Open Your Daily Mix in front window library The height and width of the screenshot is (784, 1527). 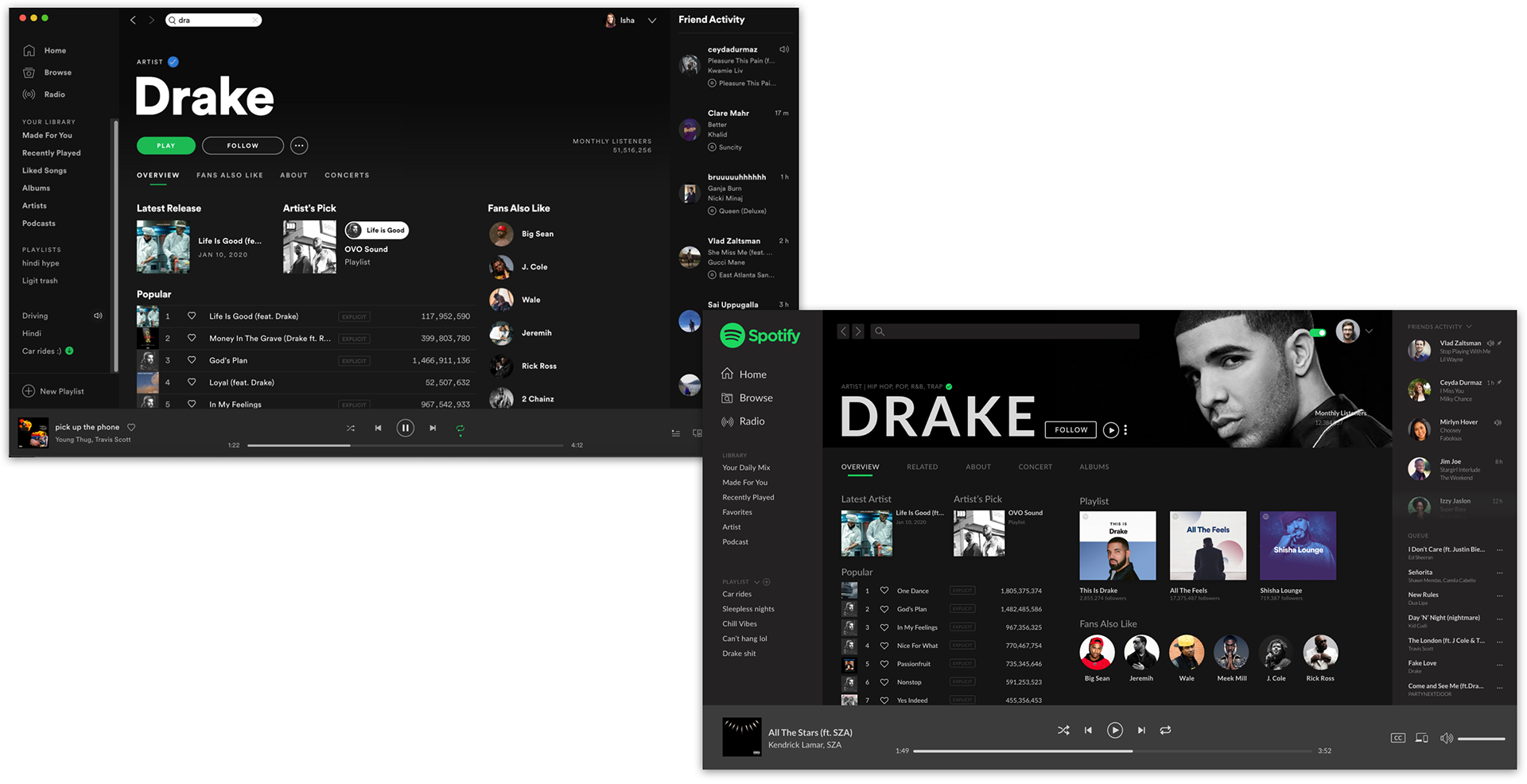(746, 468)
